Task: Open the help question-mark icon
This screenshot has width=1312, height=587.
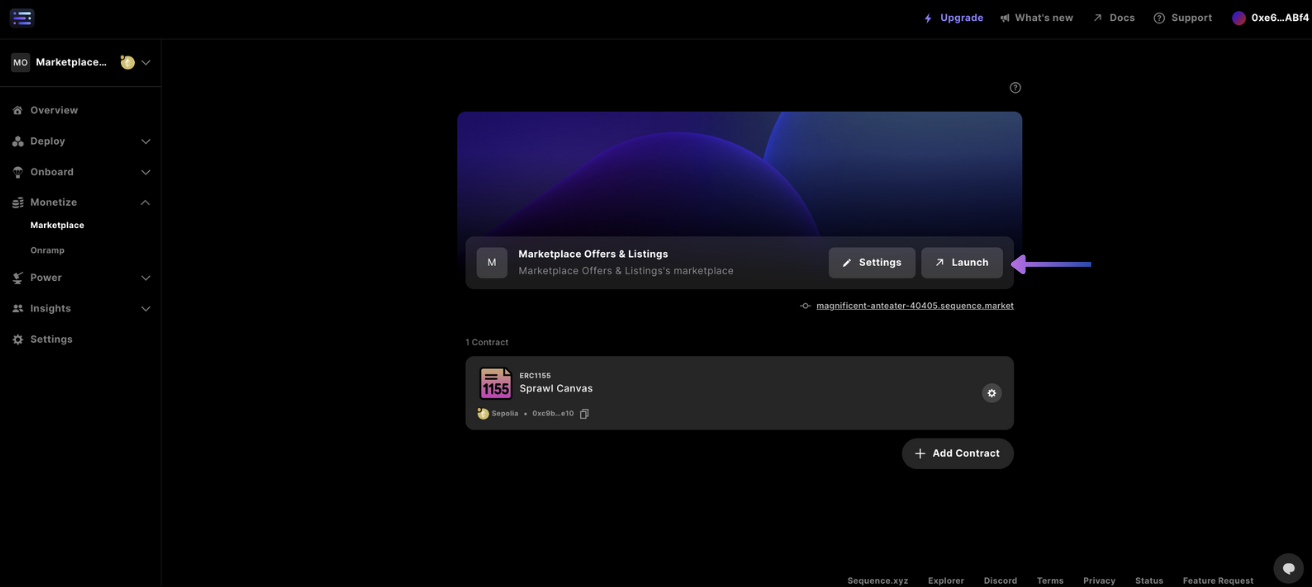Action: point(1015,87)
